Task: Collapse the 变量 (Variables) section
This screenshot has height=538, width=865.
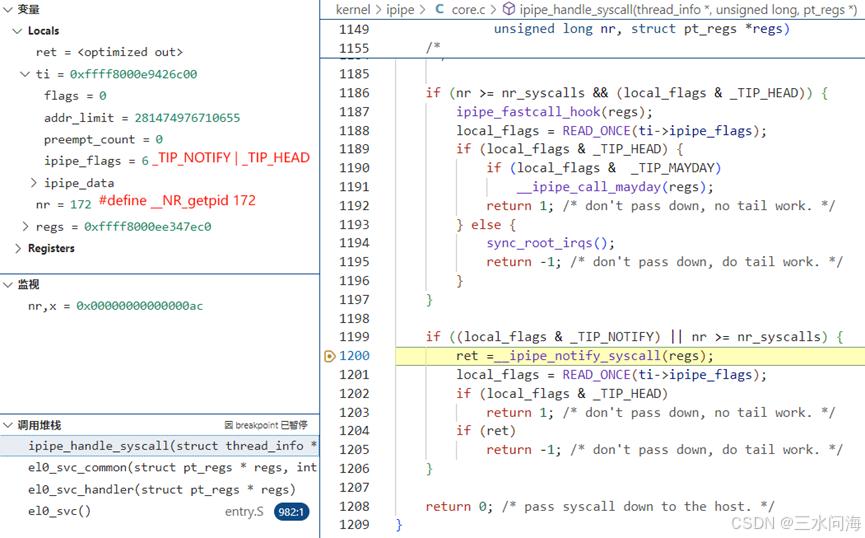Action: tap(8, 9)
